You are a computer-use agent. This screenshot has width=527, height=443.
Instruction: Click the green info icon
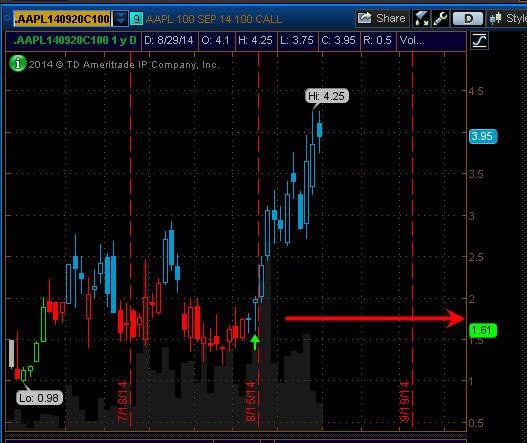17,63
